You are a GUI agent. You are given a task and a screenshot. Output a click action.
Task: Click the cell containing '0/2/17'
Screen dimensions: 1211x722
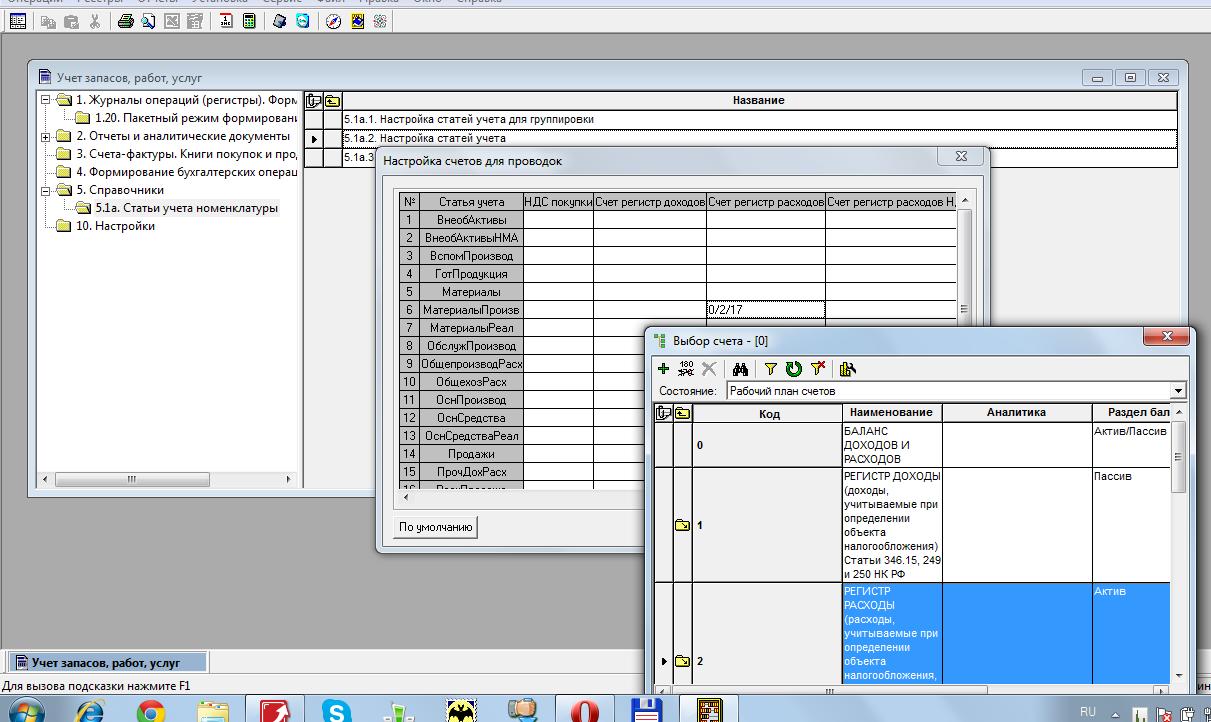point(765,310)
